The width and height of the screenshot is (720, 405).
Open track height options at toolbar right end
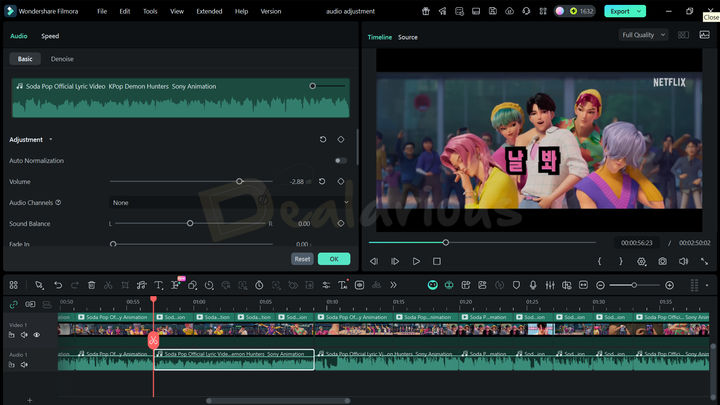(x=707, y=285)
